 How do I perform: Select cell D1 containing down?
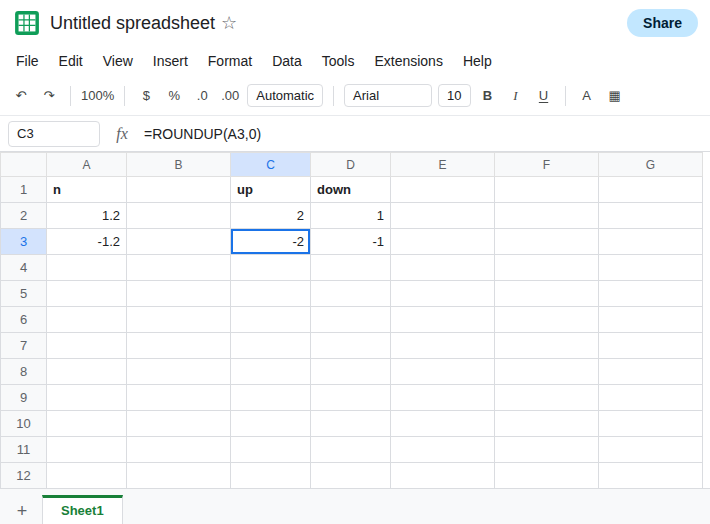350,189
